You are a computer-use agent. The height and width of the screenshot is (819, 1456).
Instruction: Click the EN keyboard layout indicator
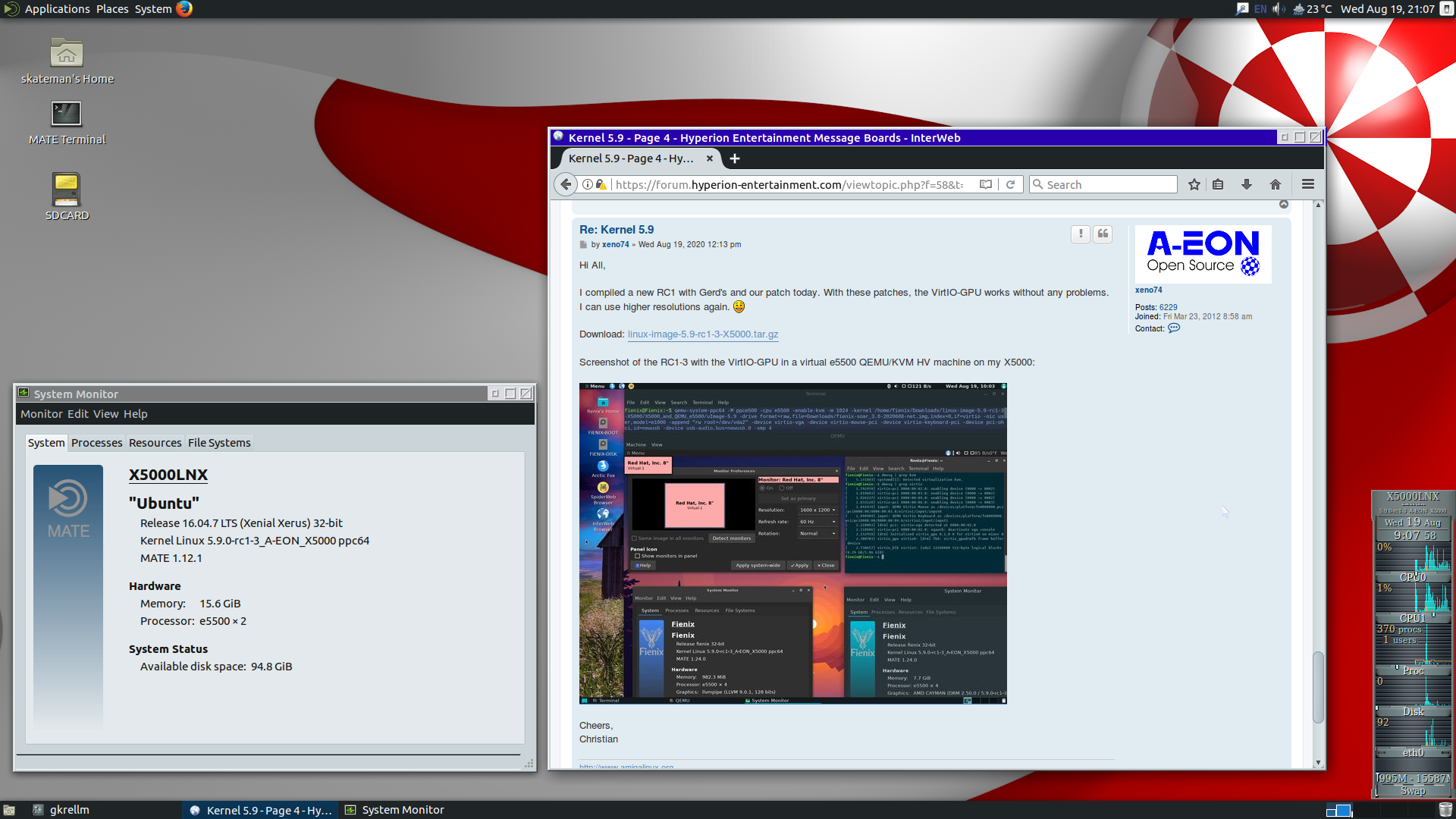pos(1260,9)
